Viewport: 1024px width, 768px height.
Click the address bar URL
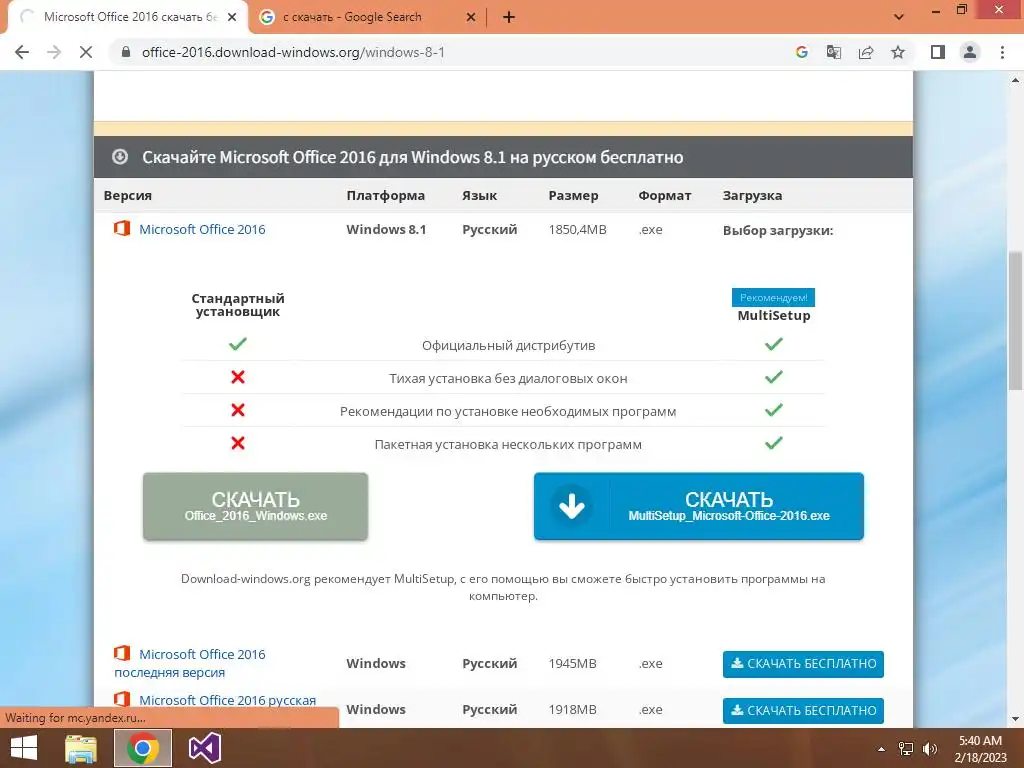pyautogui.click(x=293, y=52)
